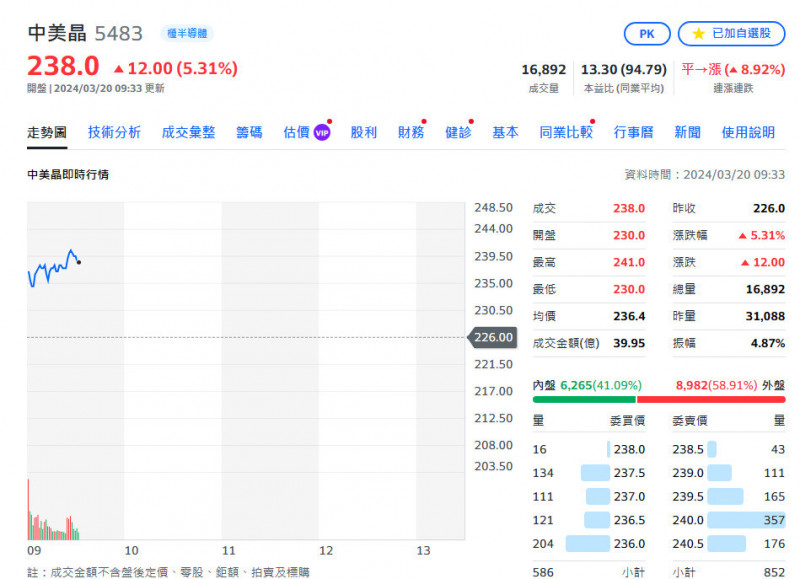Click the 委買價 column header

point(628,421)
